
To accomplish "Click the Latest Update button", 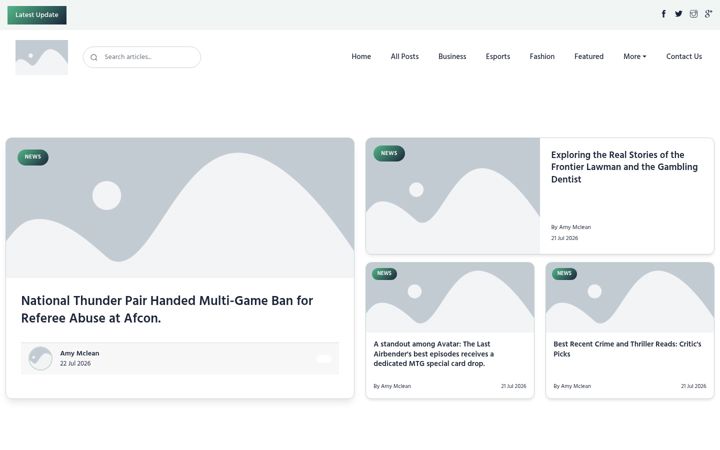I will point(37,15).
